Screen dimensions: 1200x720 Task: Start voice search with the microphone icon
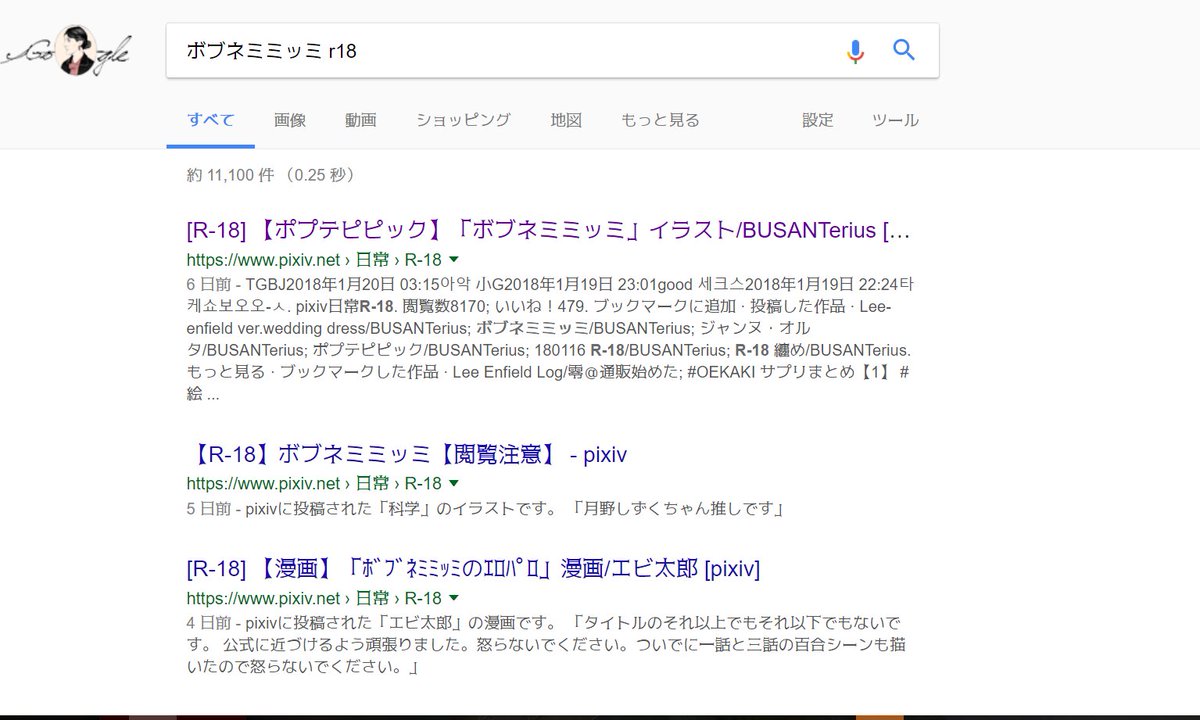click(x=855, y=51)
